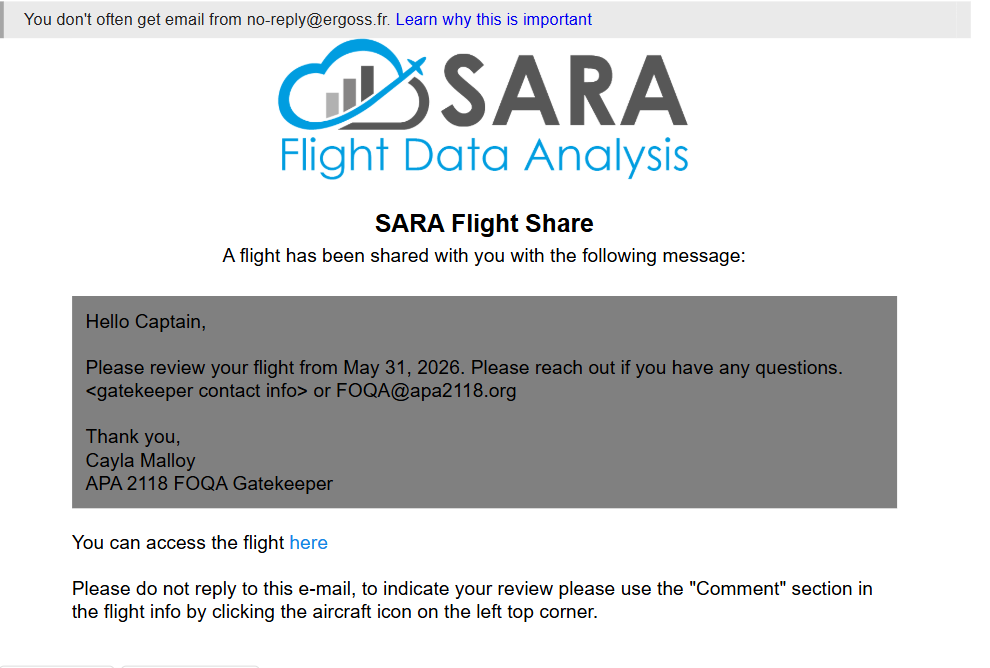This screenshot has height=668, width=990.
Task: Click the "Learn why this is important" link
Action: [x=493, y=20]
